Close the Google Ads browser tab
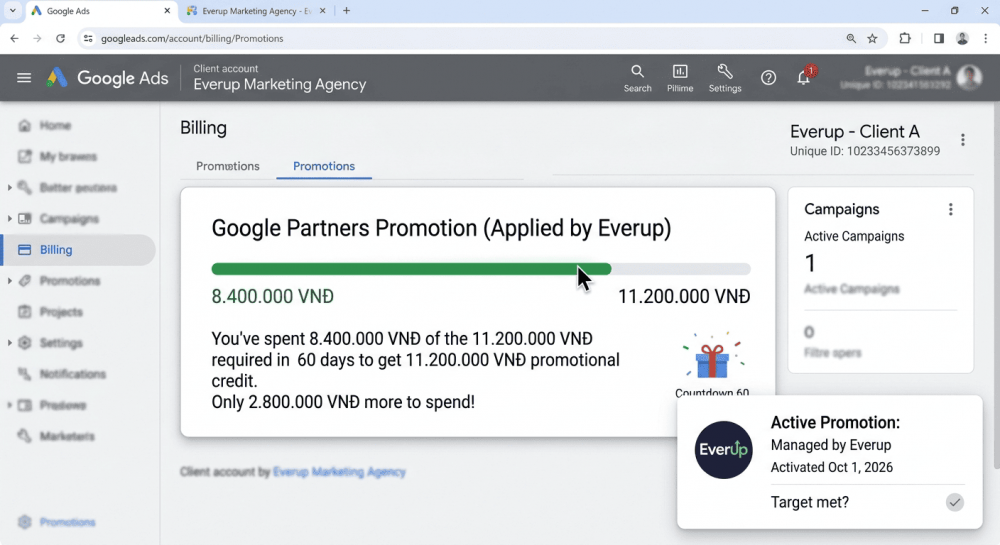Viewport: 1000px width, 545px height. point(167,11)
